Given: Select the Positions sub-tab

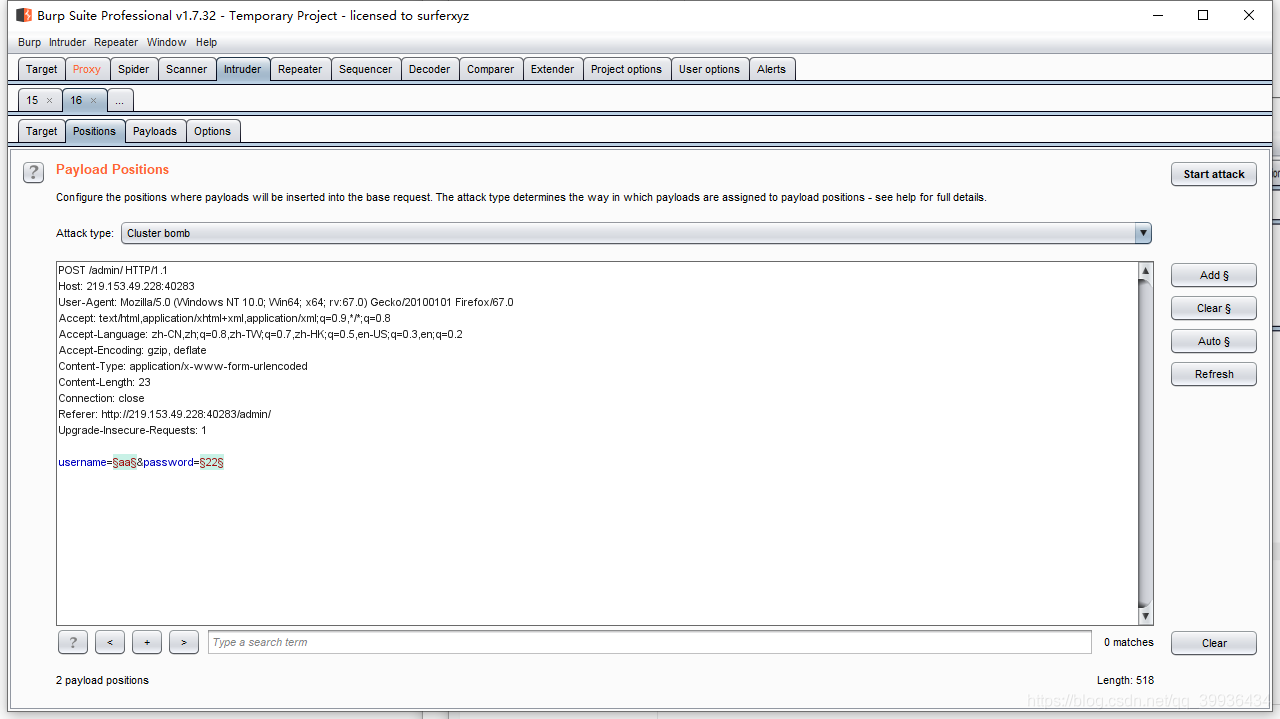Looking at the screenshot, I should (x=95, y=131).
